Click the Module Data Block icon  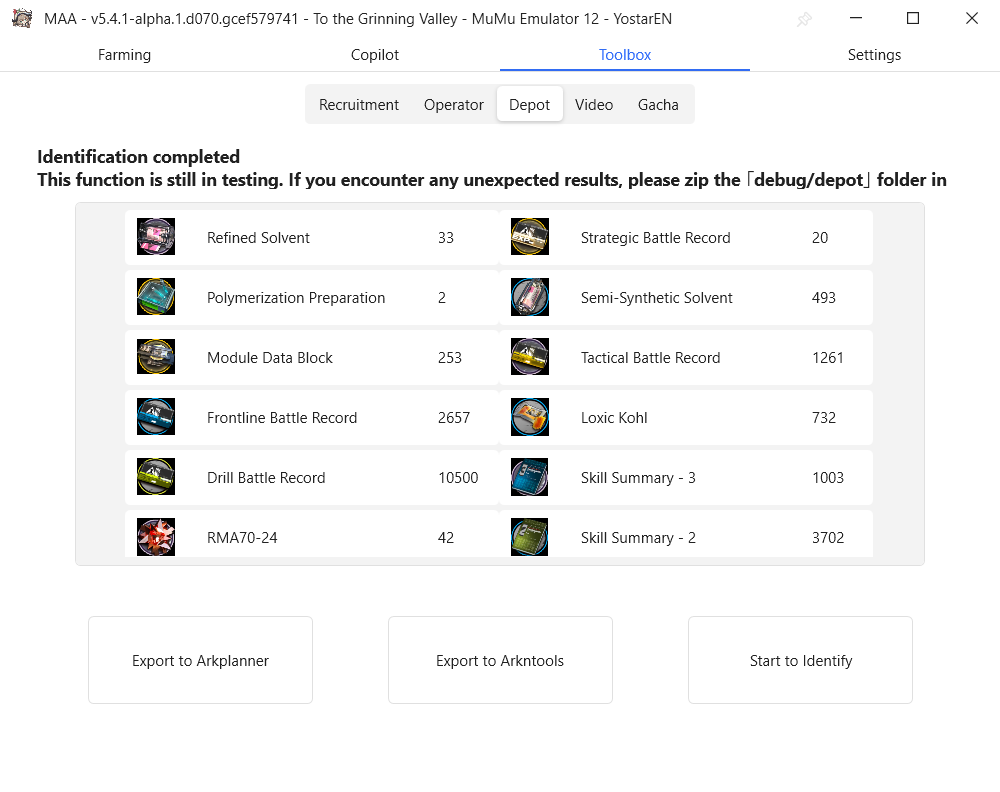click(156, 356)
